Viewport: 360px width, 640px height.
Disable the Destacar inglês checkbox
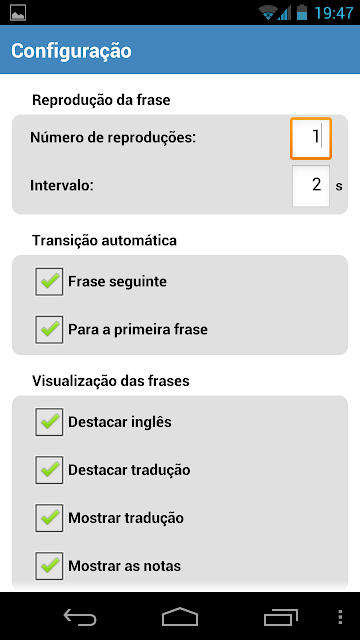click(49, 422)
